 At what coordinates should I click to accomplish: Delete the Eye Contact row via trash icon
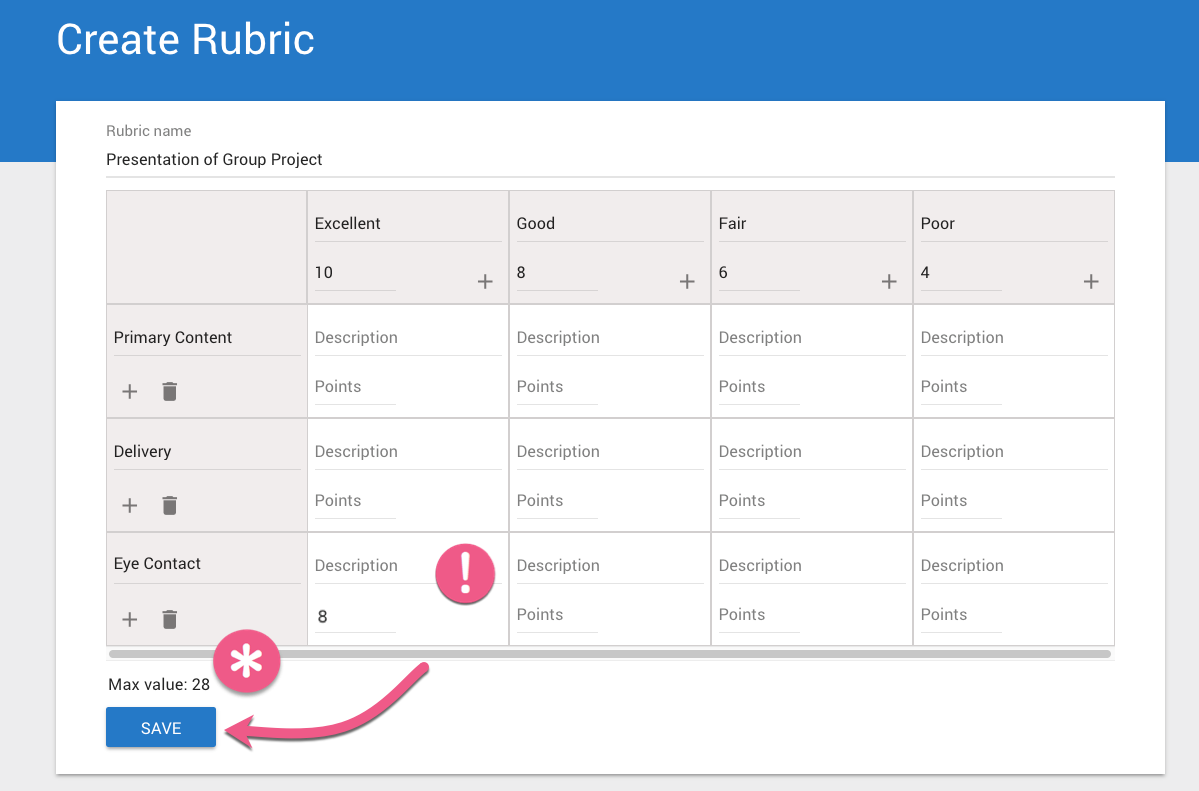pyautogui.click(x=170, y=619)
